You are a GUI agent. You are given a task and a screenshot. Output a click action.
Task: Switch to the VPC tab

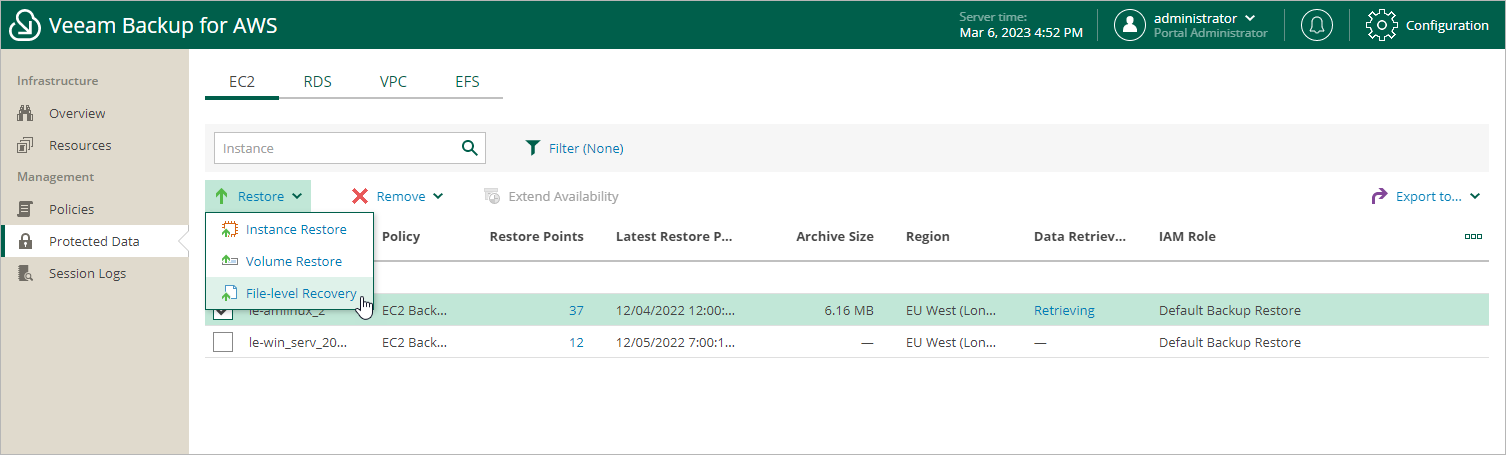393,82
